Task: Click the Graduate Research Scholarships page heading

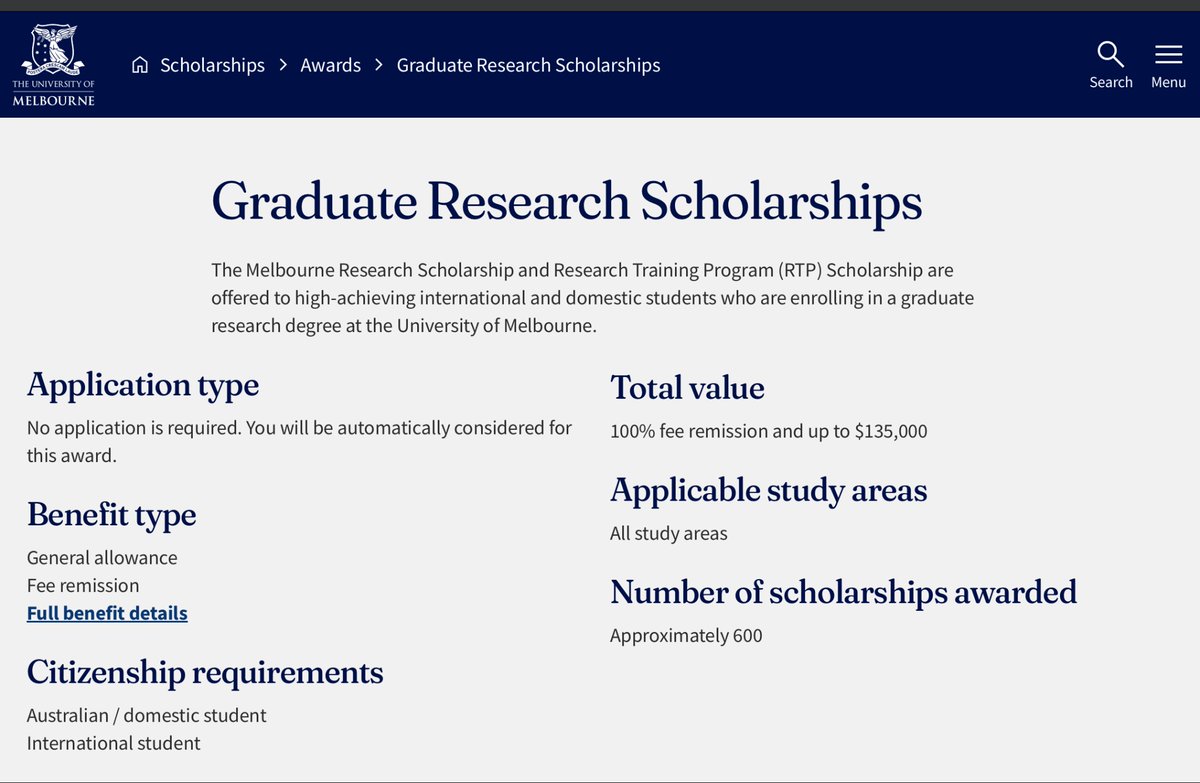Action: point(566,201)
